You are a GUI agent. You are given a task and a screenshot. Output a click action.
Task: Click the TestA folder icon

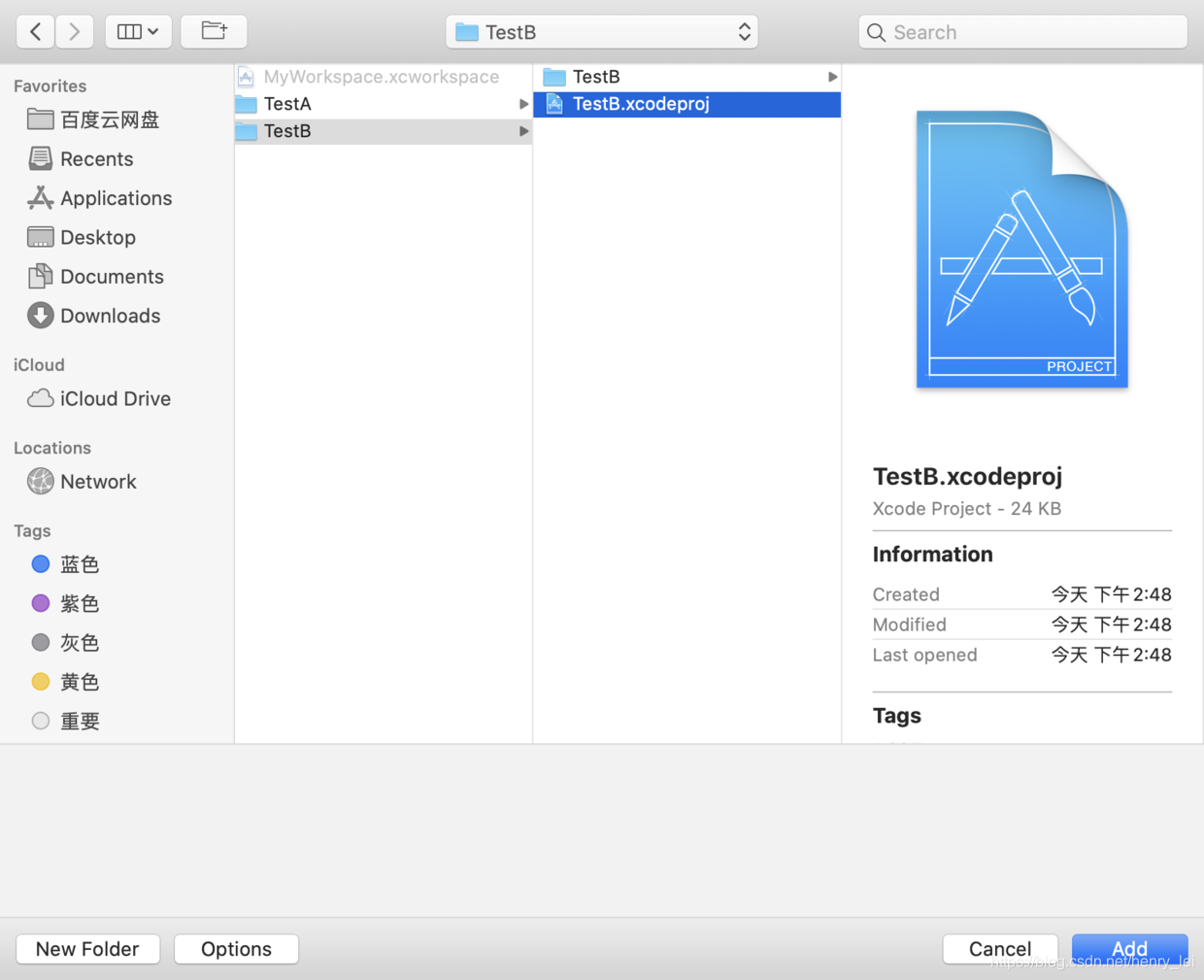(247, 104)
